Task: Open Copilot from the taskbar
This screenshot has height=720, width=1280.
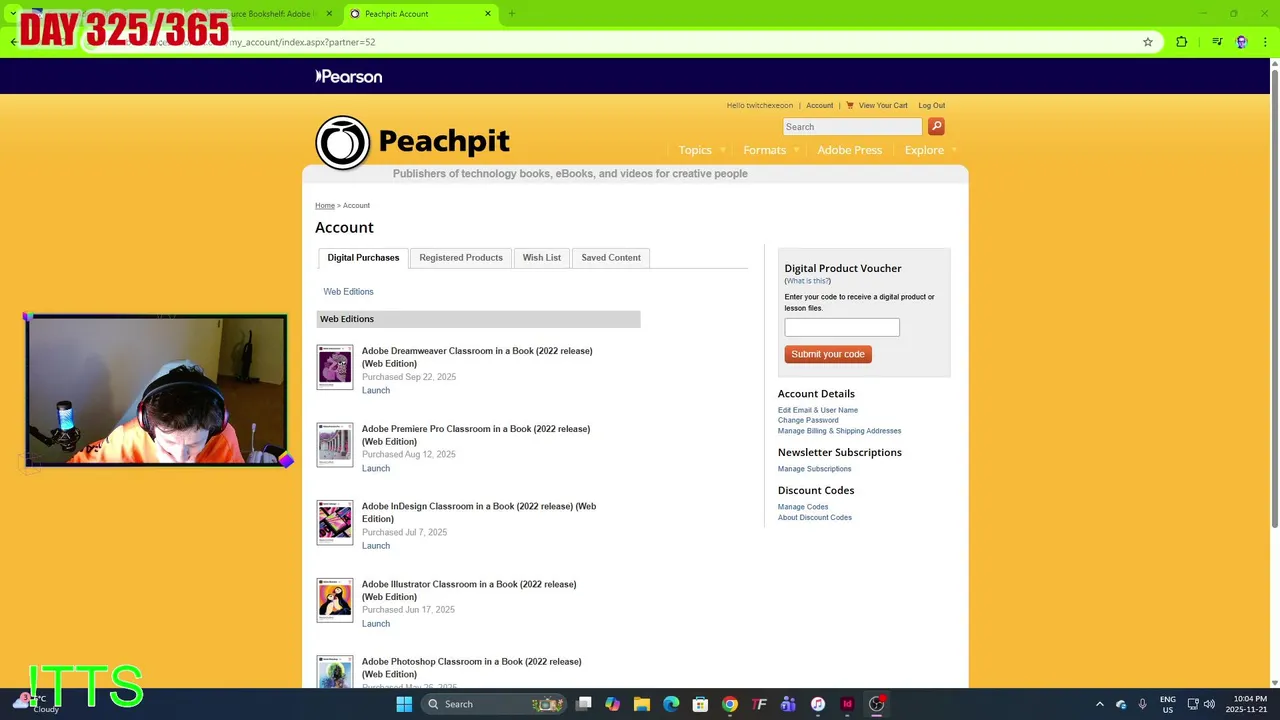Action: point(613,704)
